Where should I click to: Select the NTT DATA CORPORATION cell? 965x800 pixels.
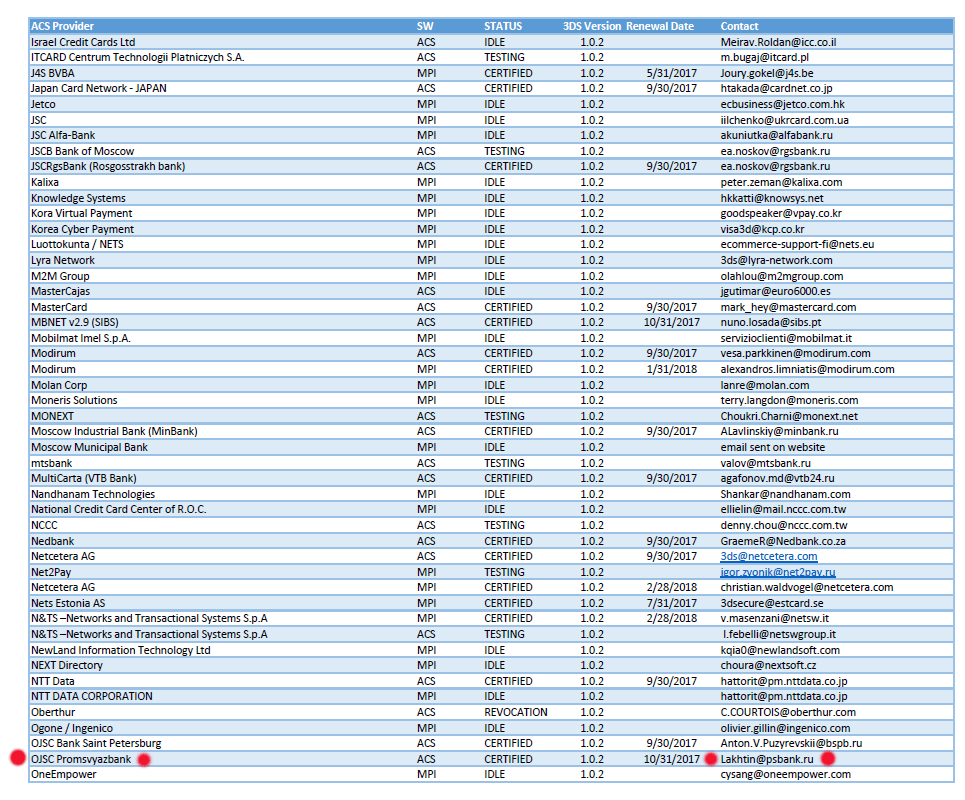click(92, 696)
